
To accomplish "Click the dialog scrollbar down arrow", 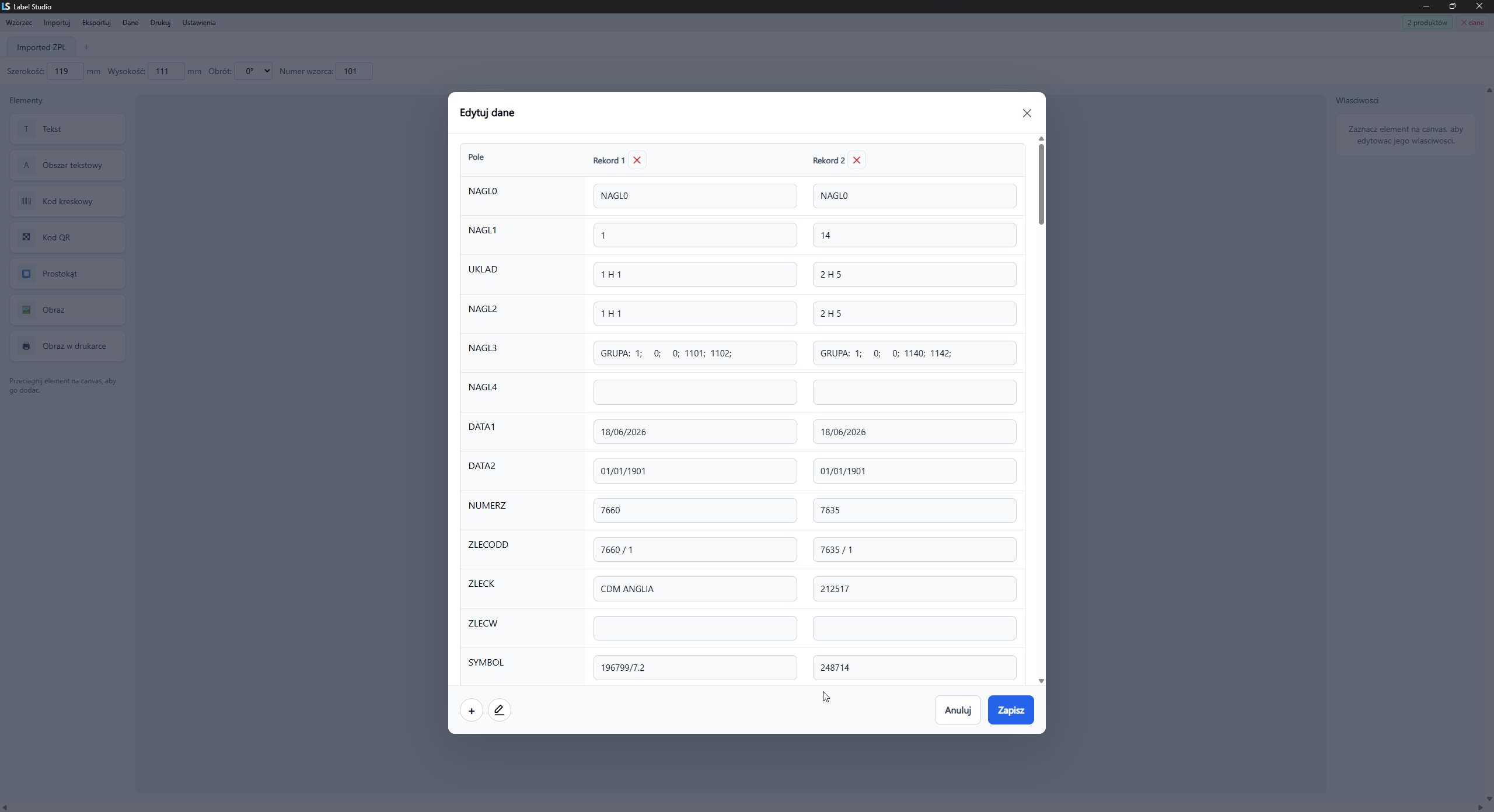I will pyautogui.click(x=1041, y=681).
